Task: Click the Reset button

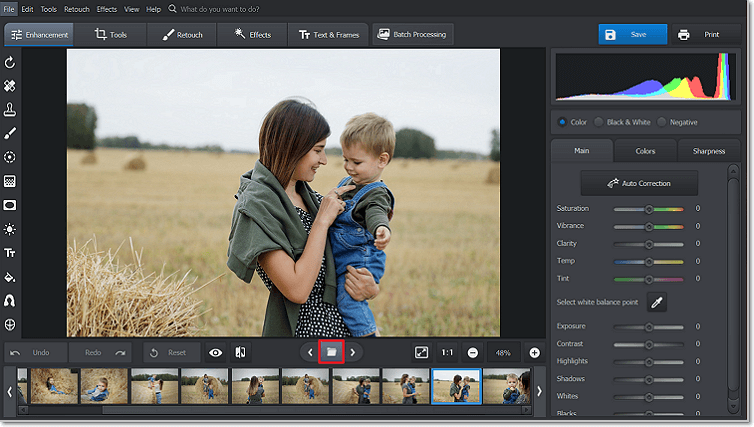Action: pyautogui.click(x=172, y=352)
